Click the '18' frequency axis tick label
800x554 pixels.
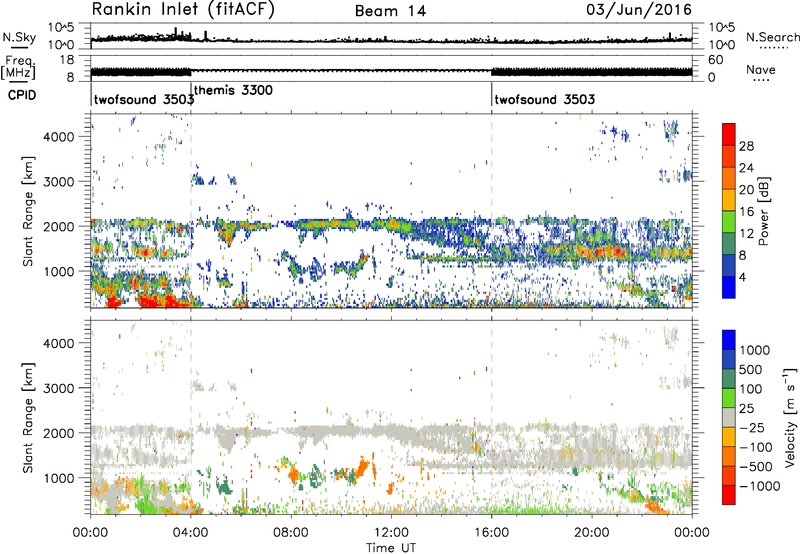coord(67,60)
